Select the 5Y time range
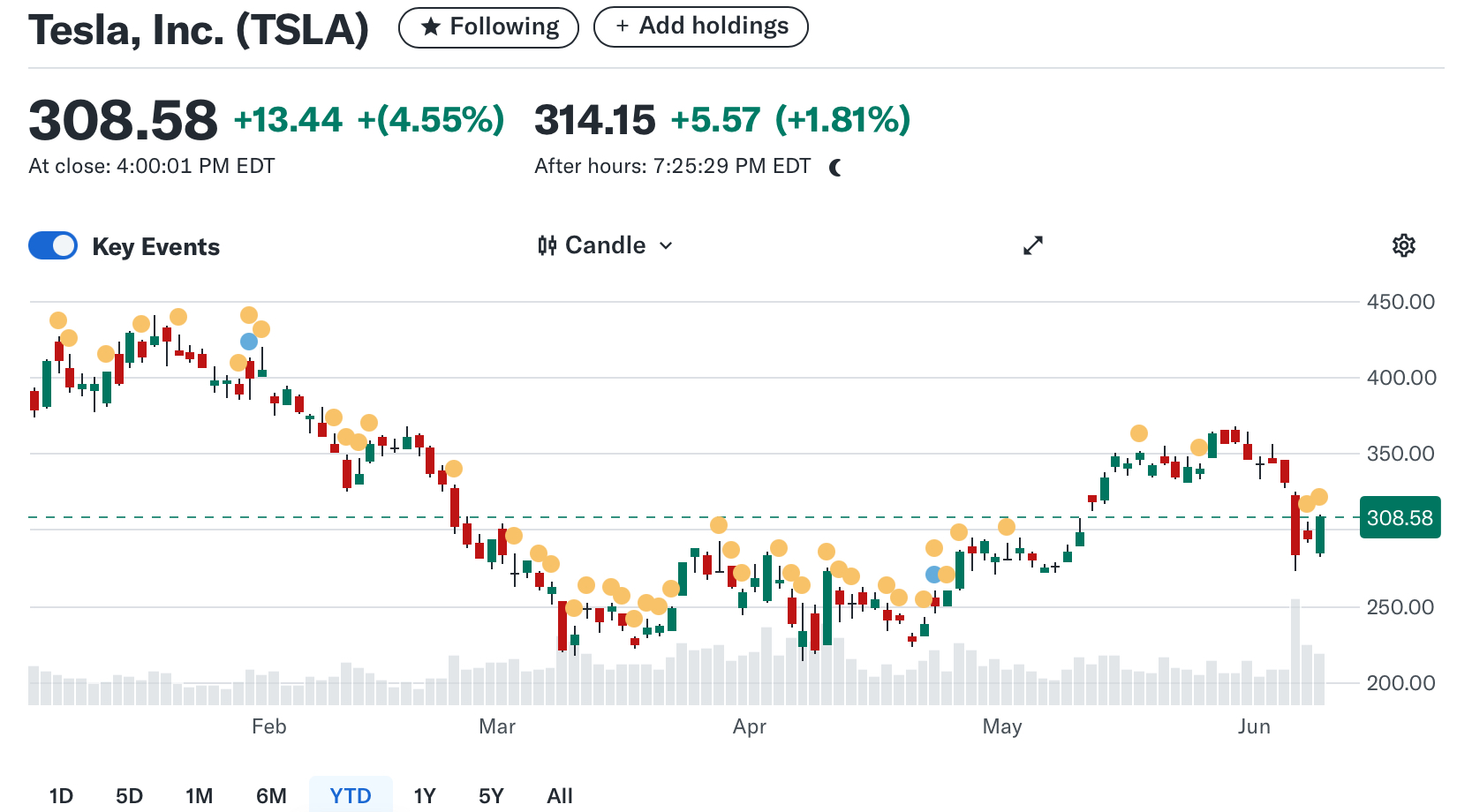The height and width of the screenshot is (812, 1457). pos(491,796)
